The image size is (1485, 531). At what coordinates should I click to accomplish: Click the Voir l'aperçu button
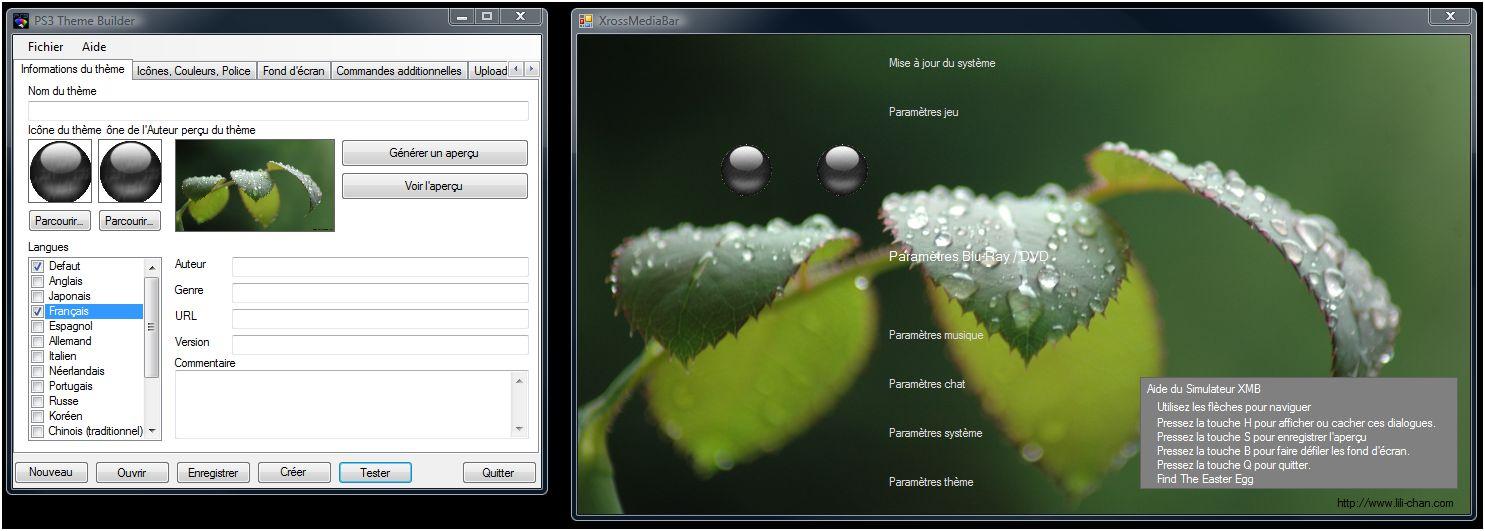coord(435,186)
